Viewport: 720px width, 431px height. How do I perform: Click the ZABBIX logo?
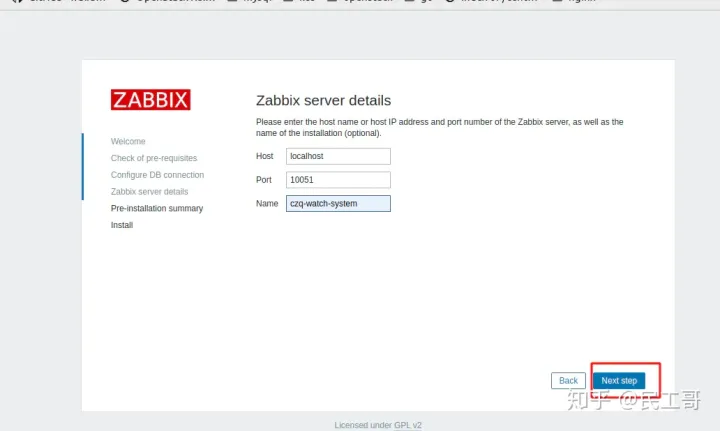point(151,100)
